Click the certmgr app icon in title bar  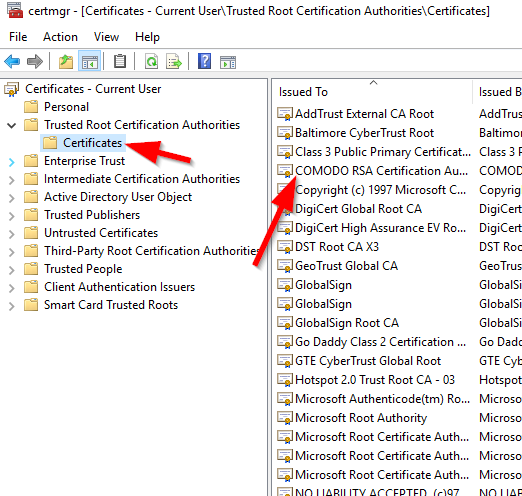(15, 10)
